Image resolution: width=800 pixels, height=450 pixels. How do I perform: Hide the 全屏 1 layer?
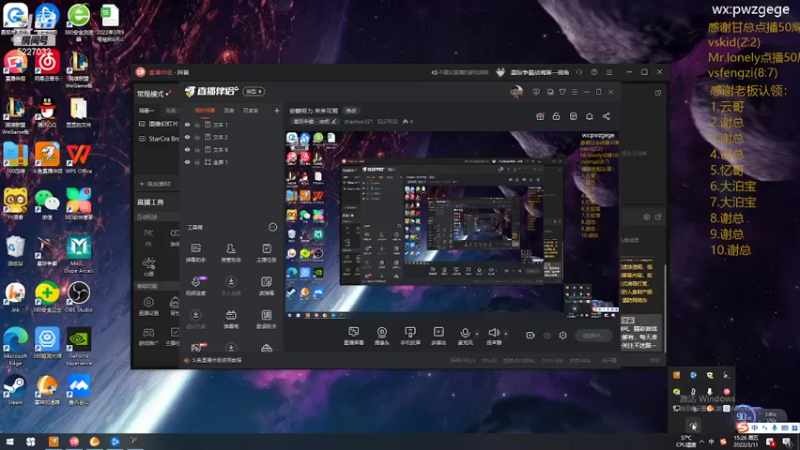(x=187, y=162)
